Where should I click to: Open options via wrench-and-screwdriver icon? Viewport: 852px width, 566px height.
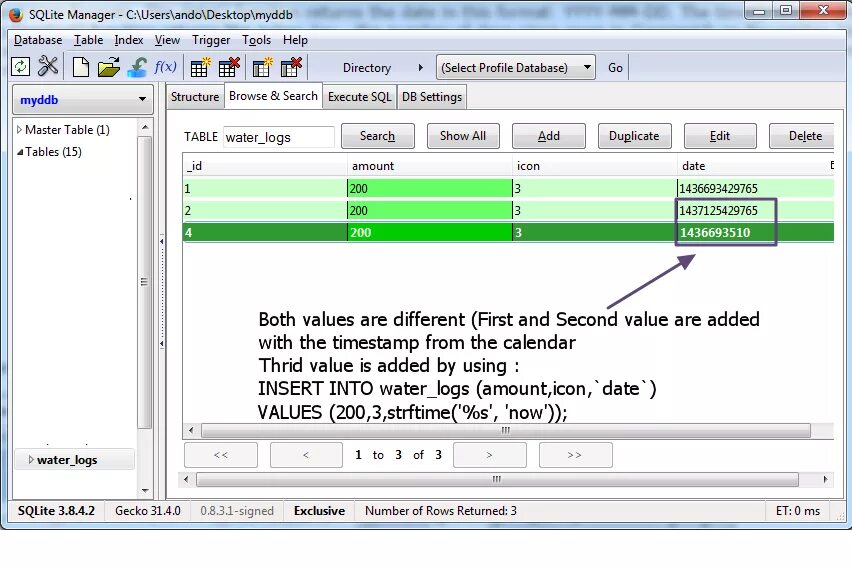point(48,67)
